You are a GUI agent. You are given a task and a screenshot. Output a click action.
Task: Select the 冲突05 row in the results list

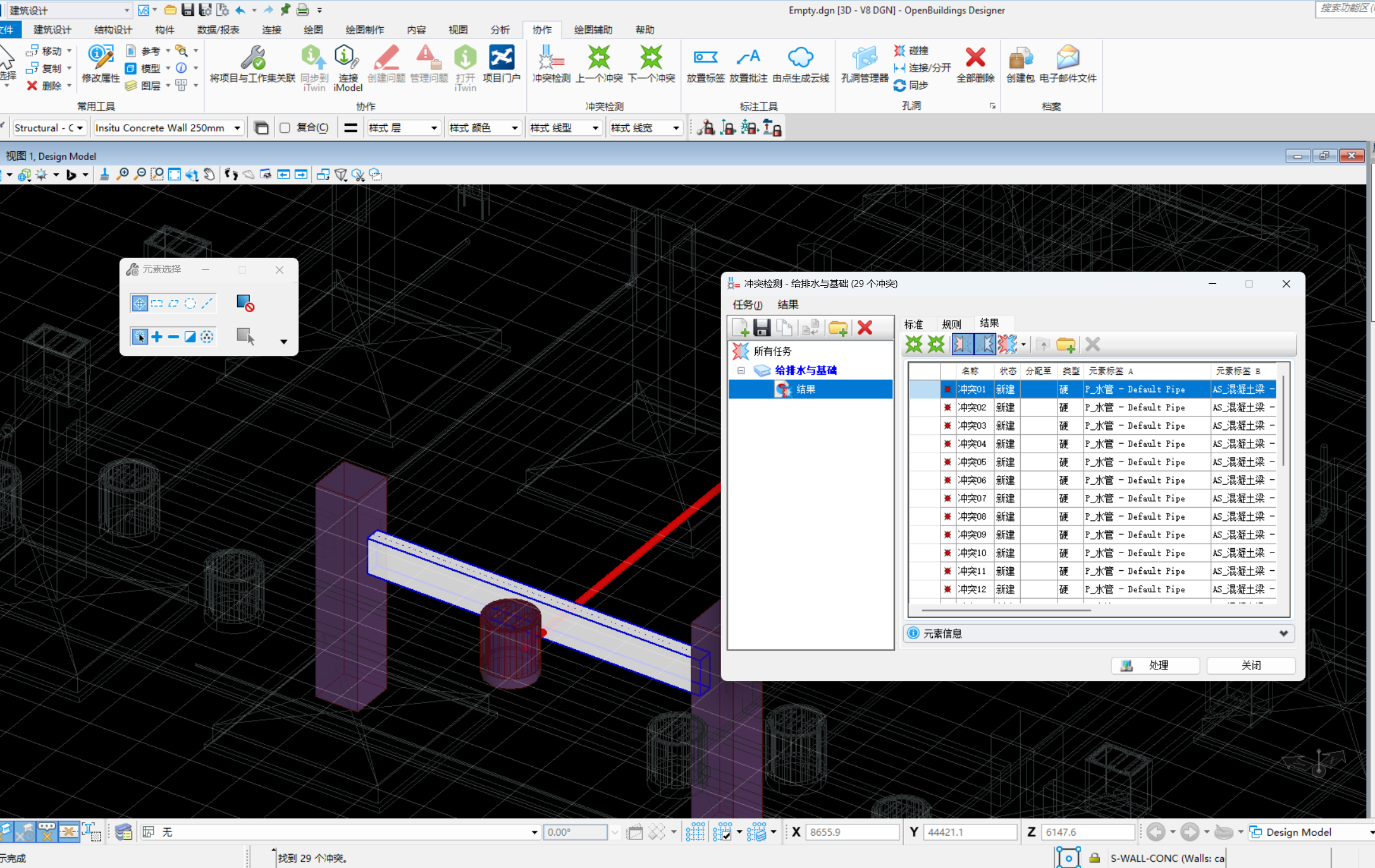tap(972, 462)
